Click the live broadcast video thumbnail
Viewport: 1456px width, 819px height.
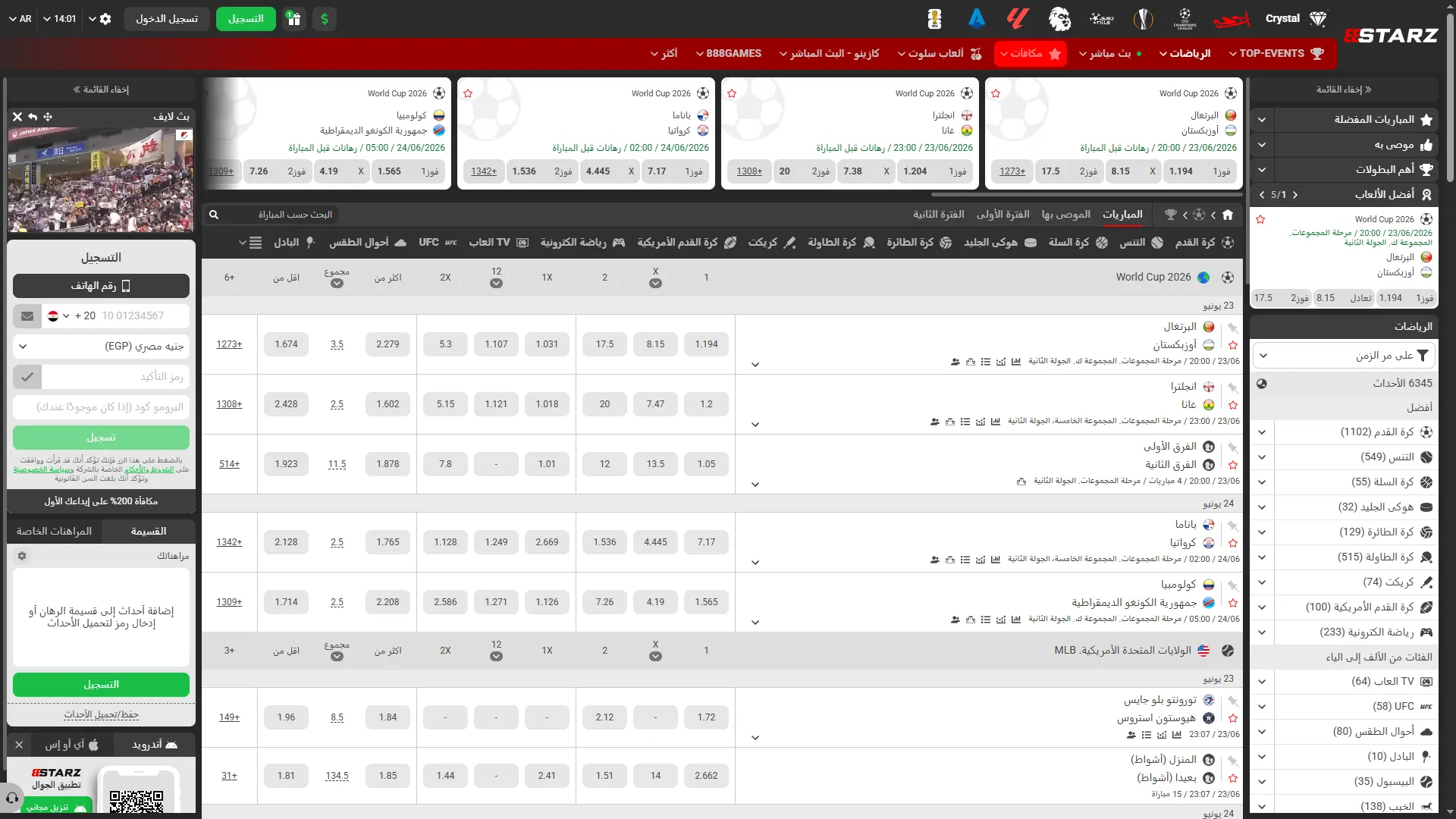(x=101, y=180)
